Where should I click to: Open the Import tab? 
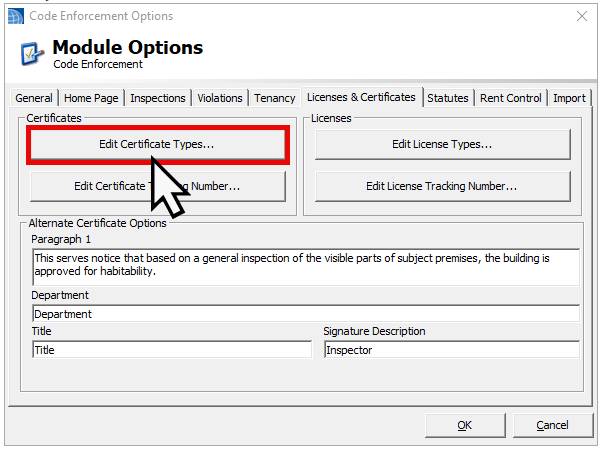coord(569,98)
